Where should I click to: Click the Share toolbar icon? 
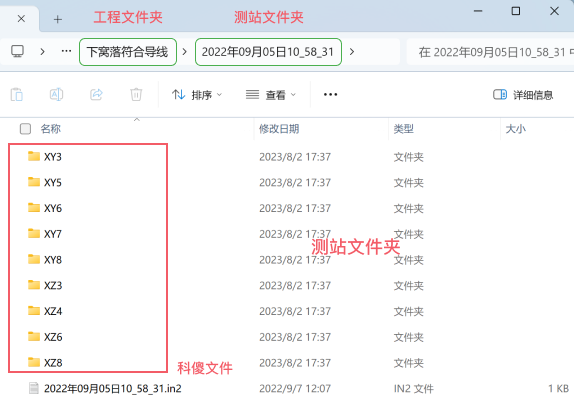pos(96,94)
